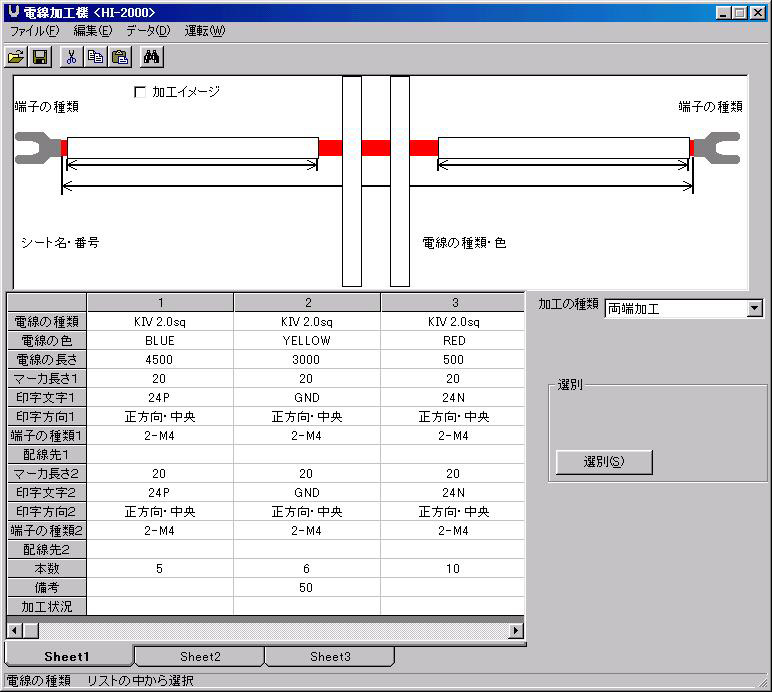Click the Open file toolbar icon
The image size is (772, 692).
point(17,57)
